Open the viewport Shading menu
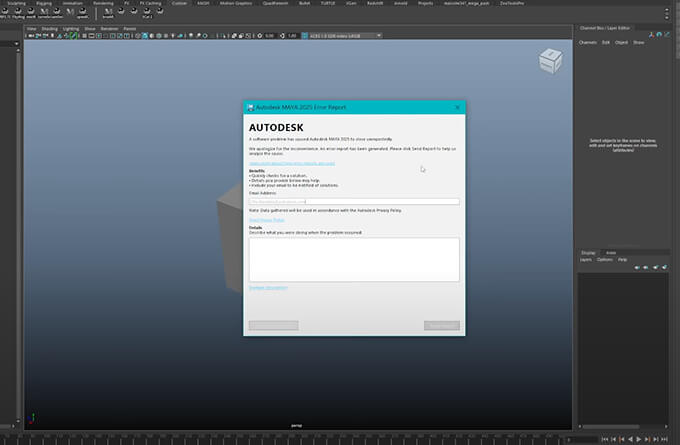The image size is (680, 445). [x=49, y=29]
